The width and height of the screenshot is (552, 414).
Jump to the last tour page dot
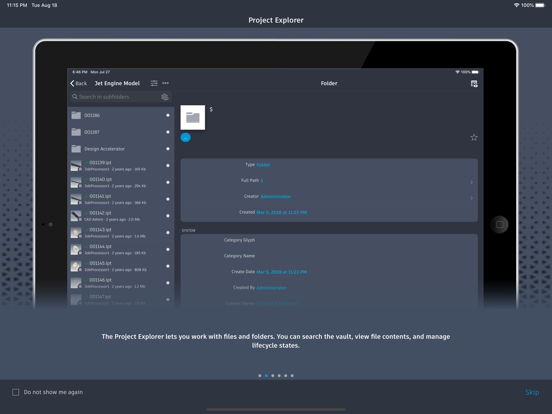292,376
